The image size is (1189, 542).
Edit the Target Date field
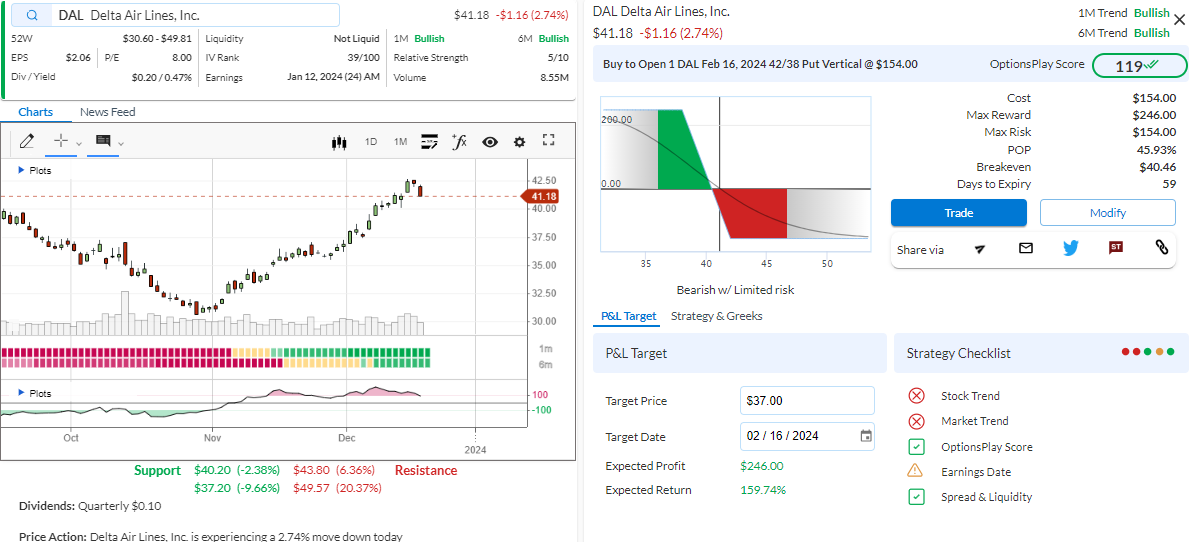(807, 436)
